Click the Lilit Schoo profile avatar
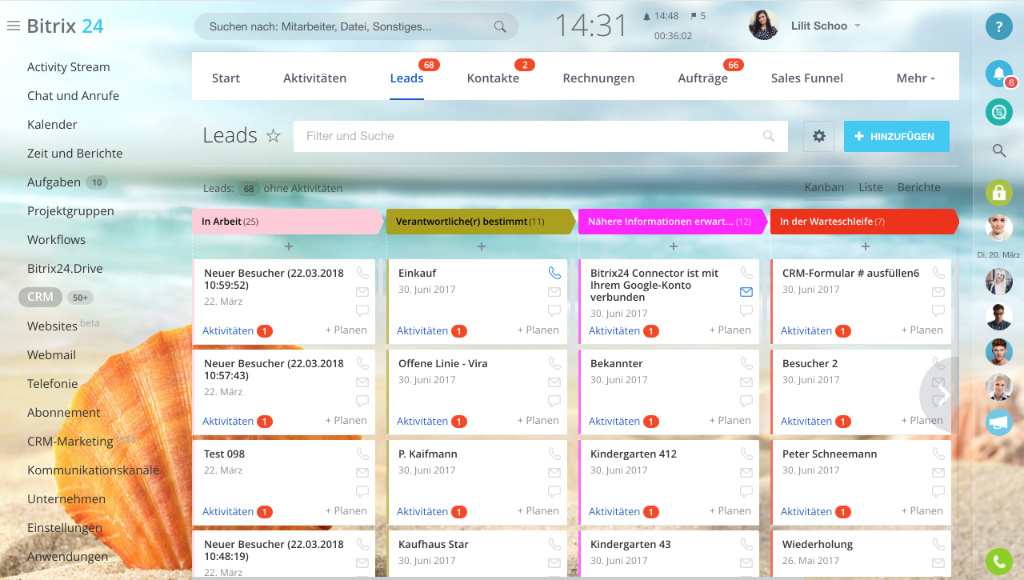This screenshot has width=1024, height=580. (x=763, y=26)
